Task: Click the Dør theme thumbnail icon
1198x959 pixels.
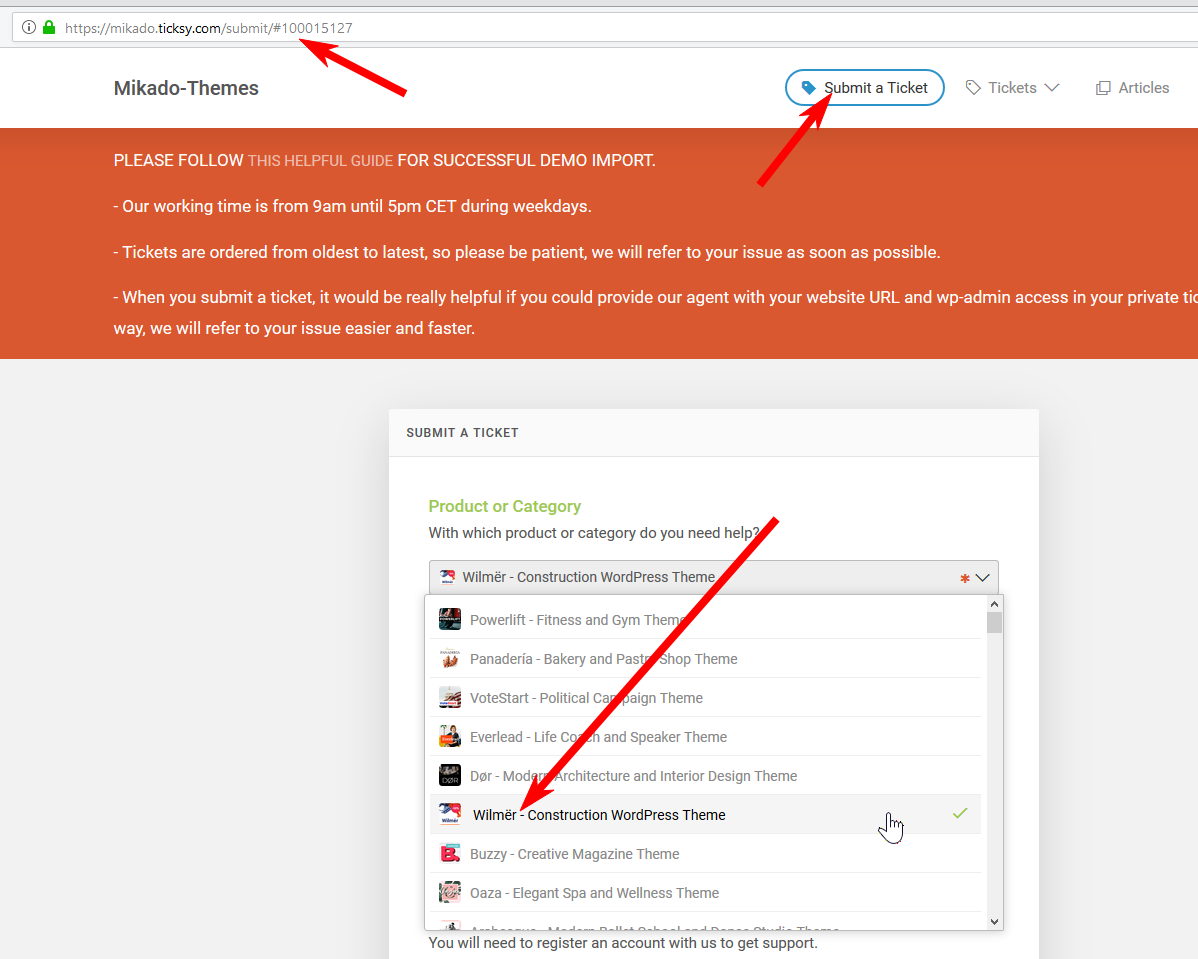Action: (x=449, y=776)
